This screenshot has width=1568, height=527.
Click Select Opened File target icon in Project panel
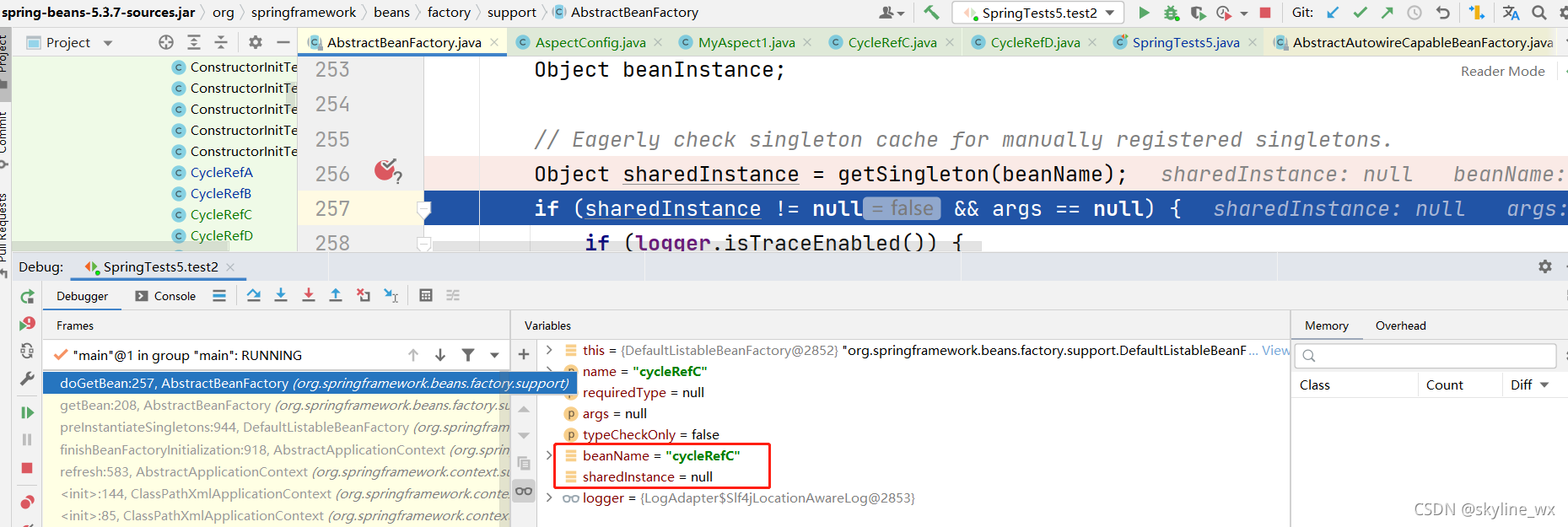[166, 42]
